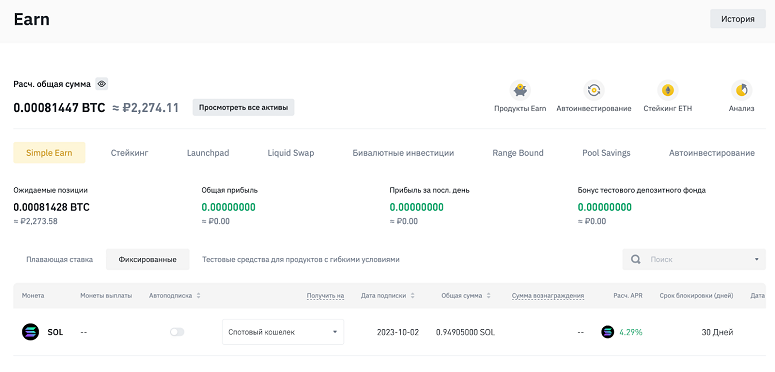Select the Плавающая ставка sub-tab

(x=60, y=259)
